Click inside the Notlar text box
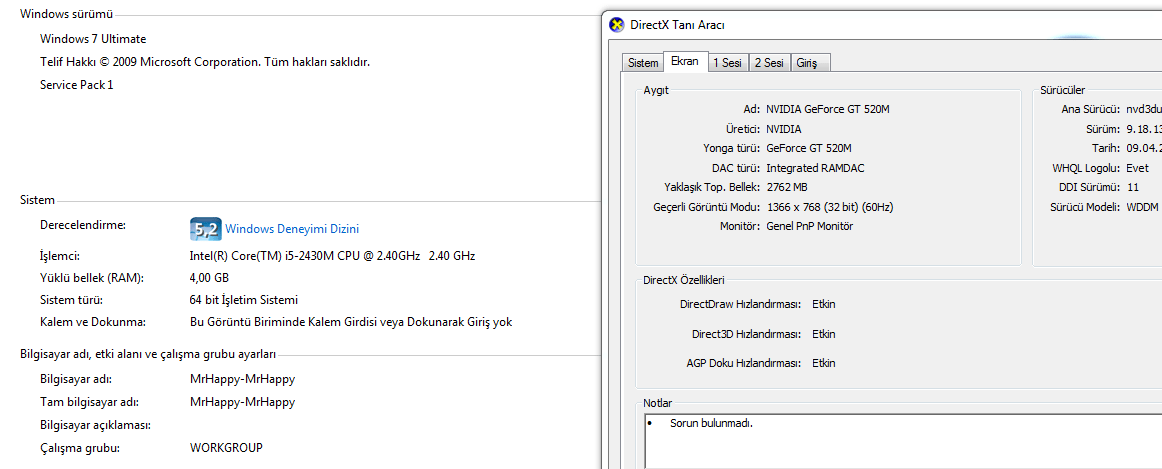Viewport: 1162px width, 469px height. [x=903, y=442]
